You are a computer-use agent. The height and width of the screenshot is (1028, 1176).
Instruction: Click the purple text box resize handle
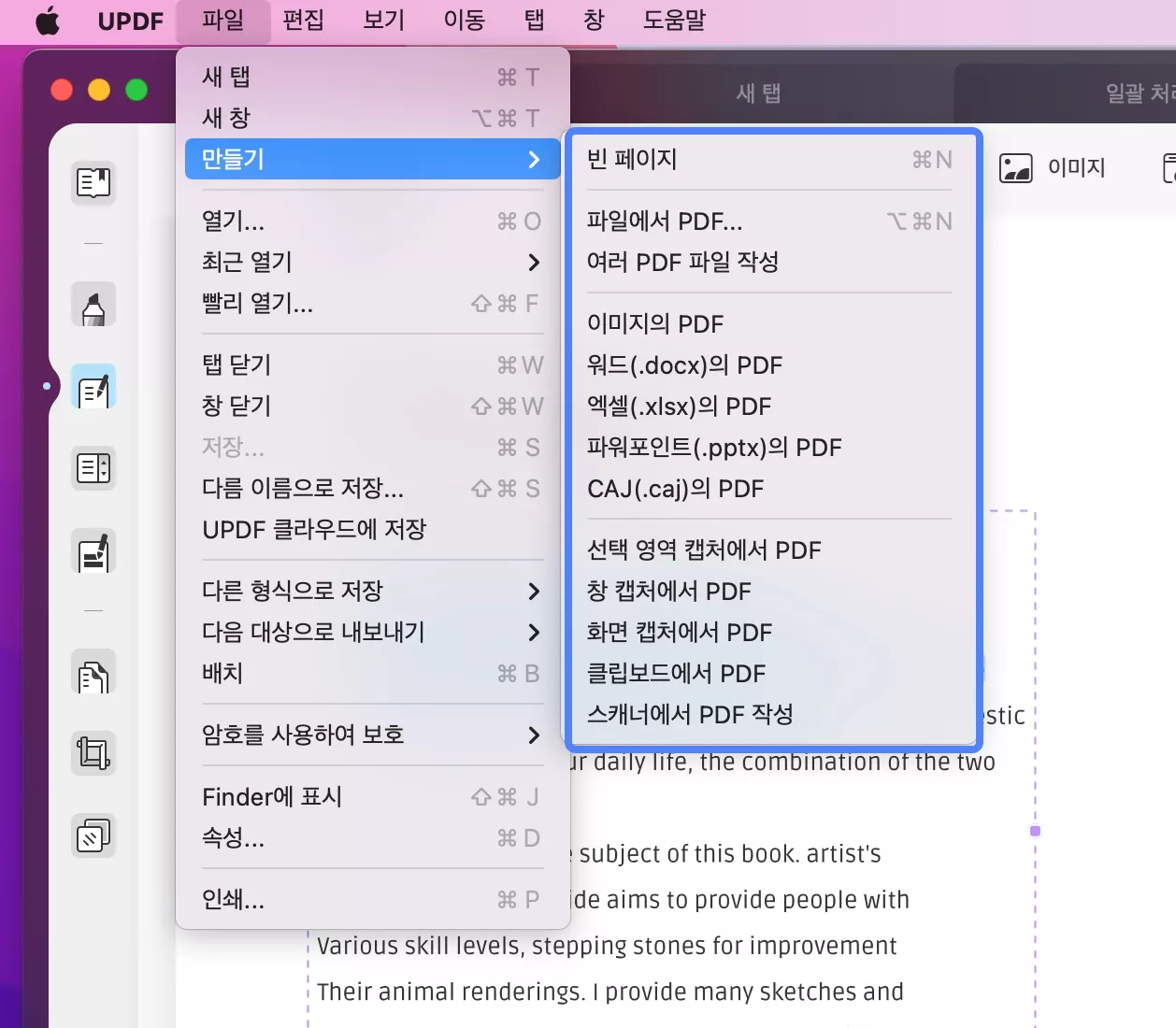coord(1035,831)
